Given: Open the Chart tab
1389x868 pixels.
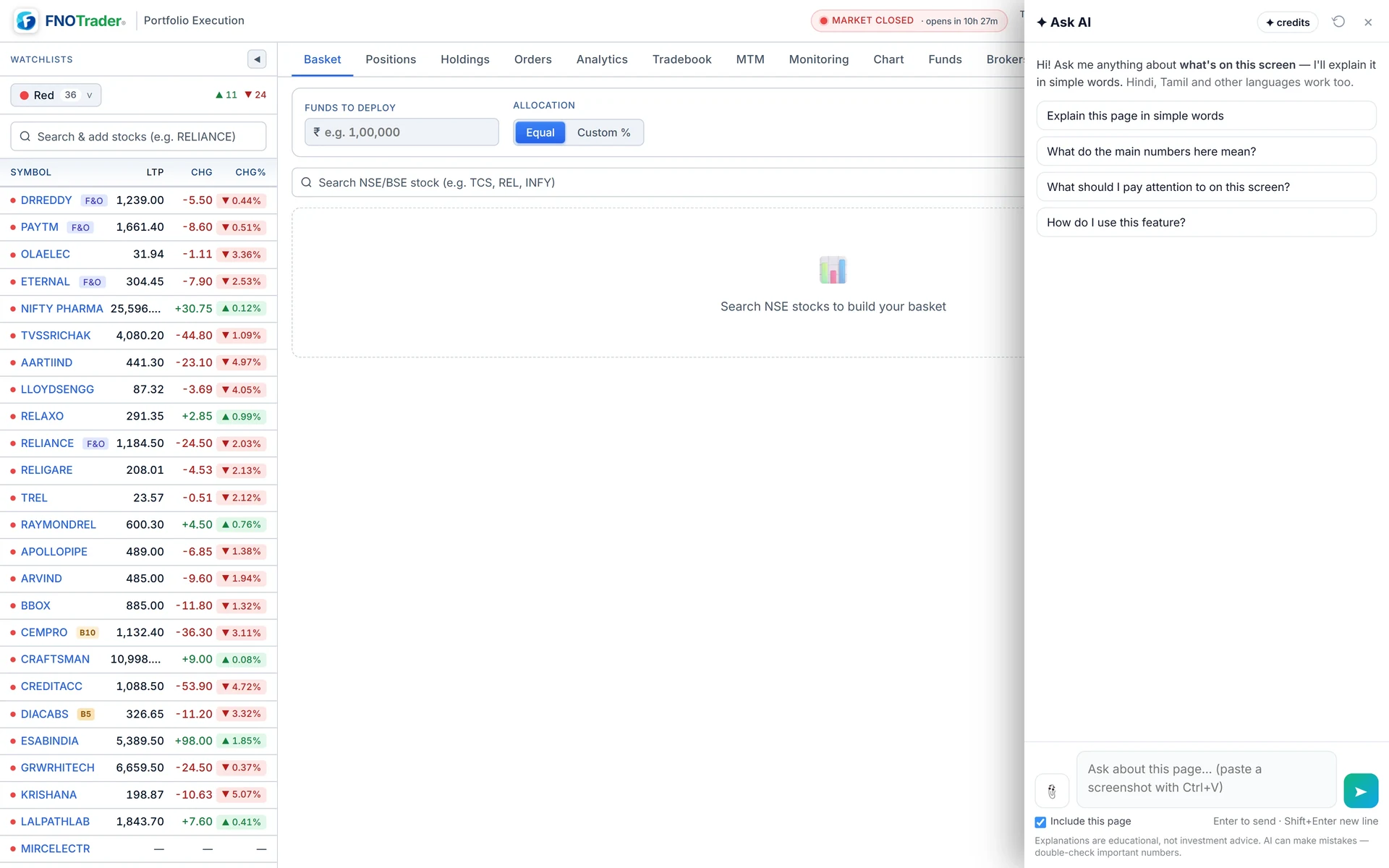Looking at the screenshot, I should pyautogui.click(x=888, y=59).
